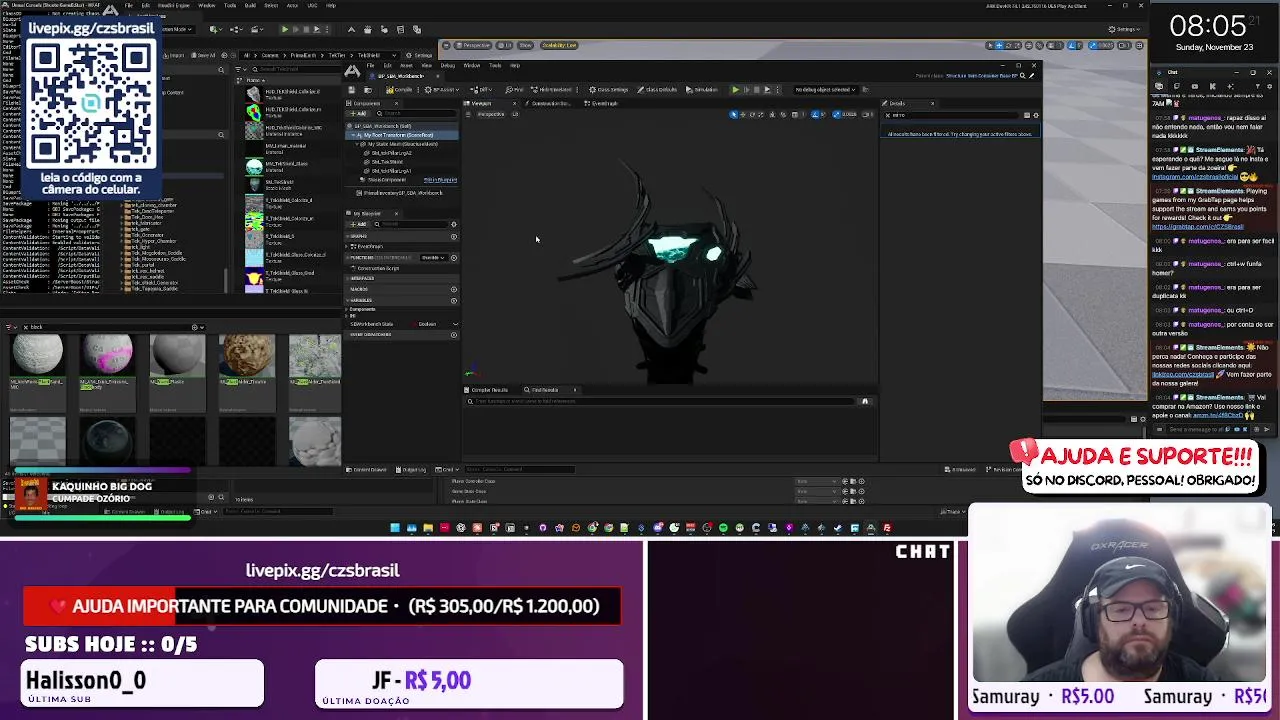Open Lit view mode in Blueprint viewport

[515, 114]
